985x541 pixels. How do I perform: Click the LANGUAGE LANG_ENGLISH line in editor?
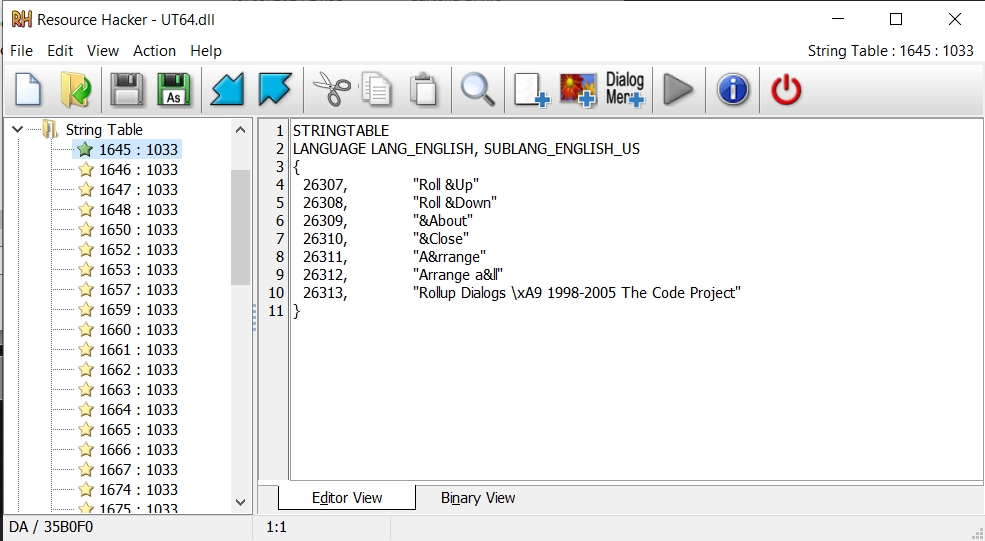point(466,149)
